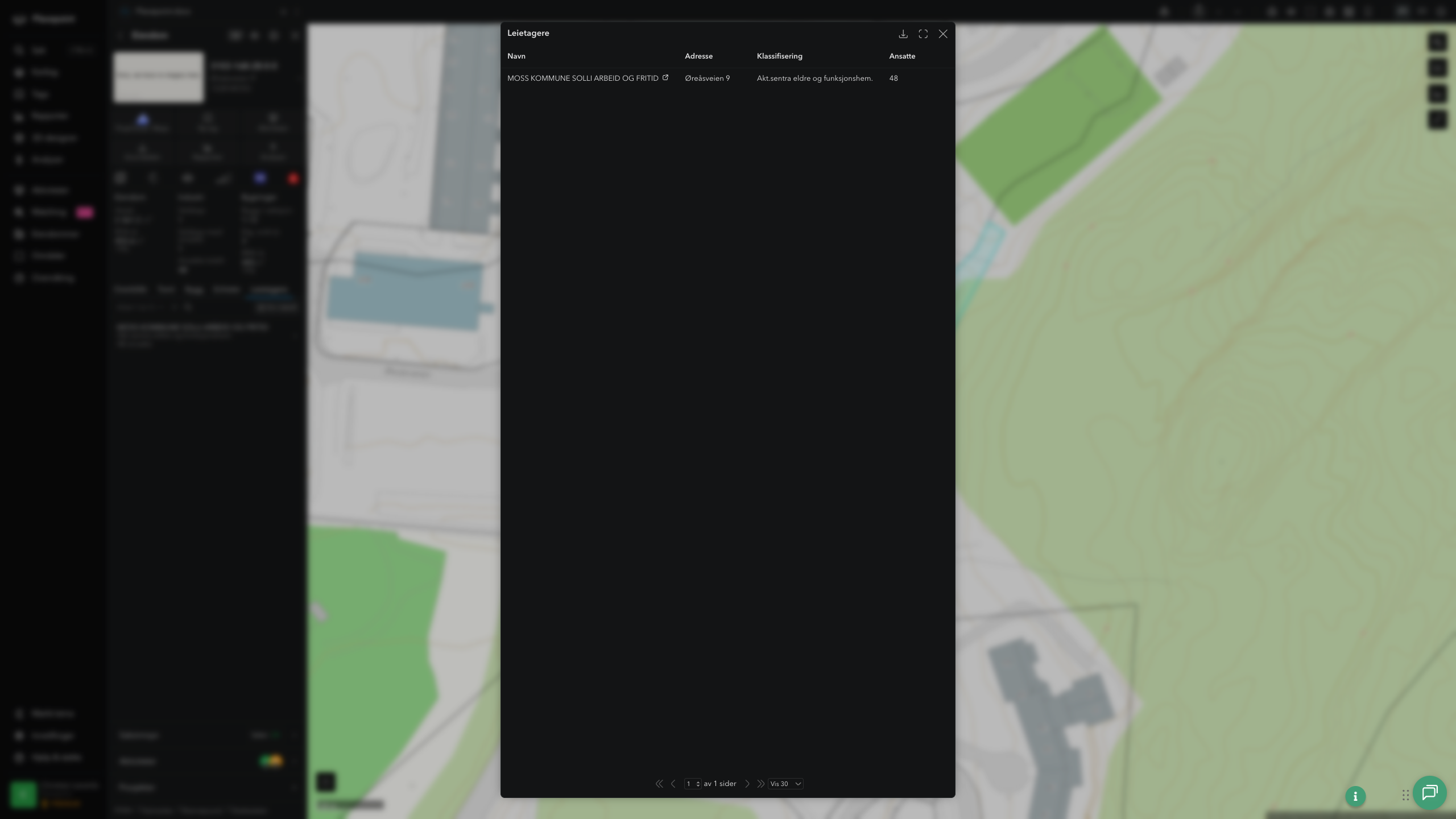Download the Leietagere table

tap(903, 34)
